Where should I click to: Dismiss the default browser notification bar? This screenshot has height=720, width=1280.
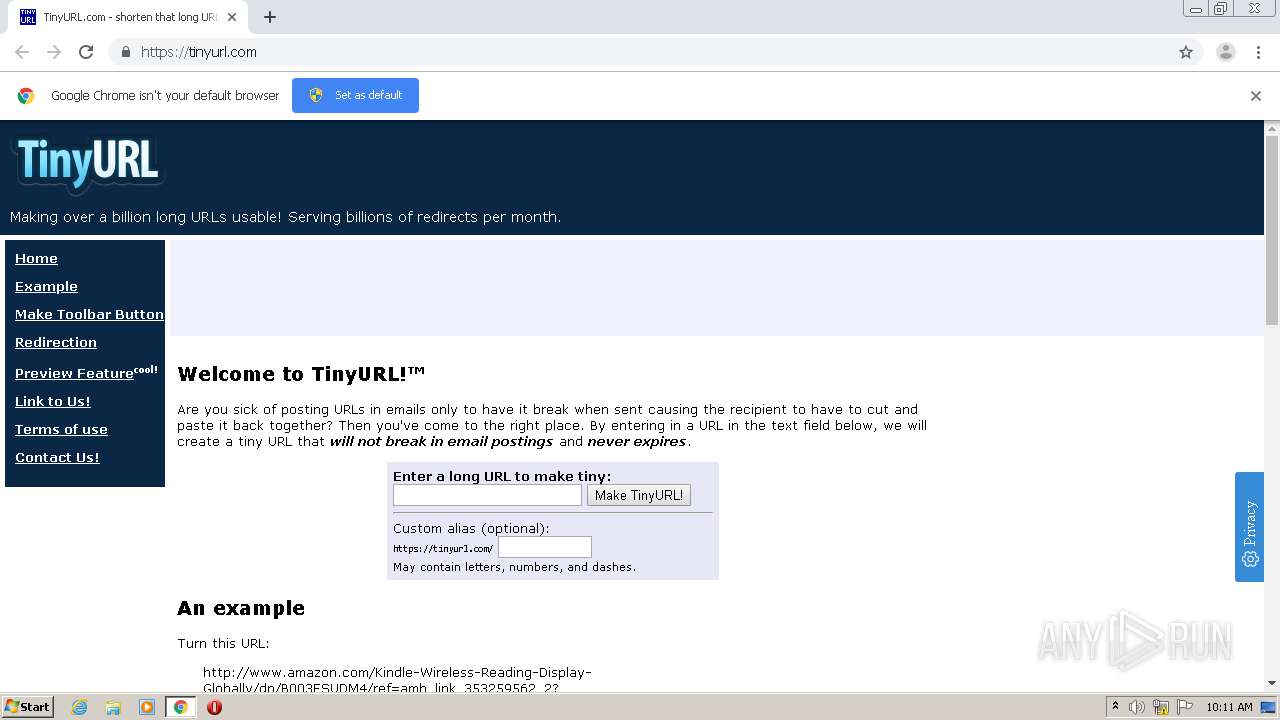(1256, 96)
